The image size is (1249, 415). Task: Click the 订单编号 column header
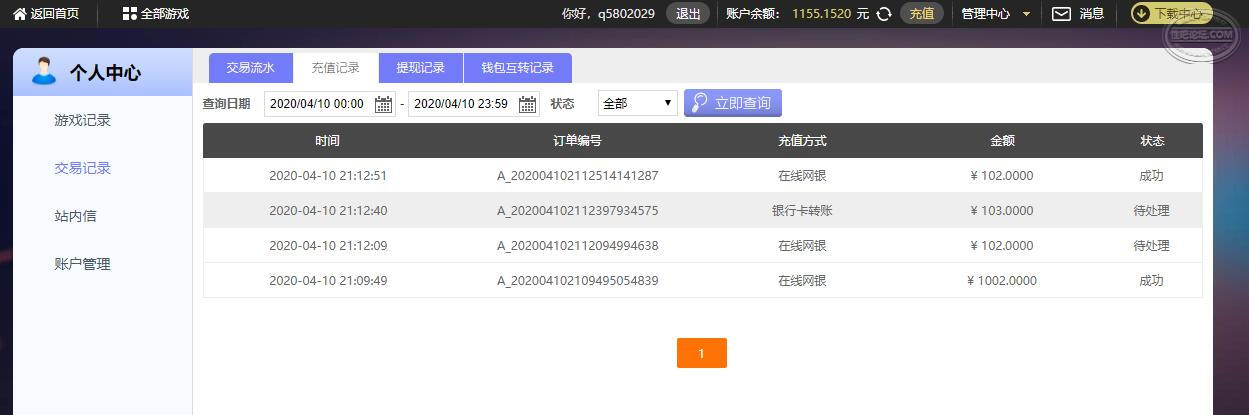577,141
